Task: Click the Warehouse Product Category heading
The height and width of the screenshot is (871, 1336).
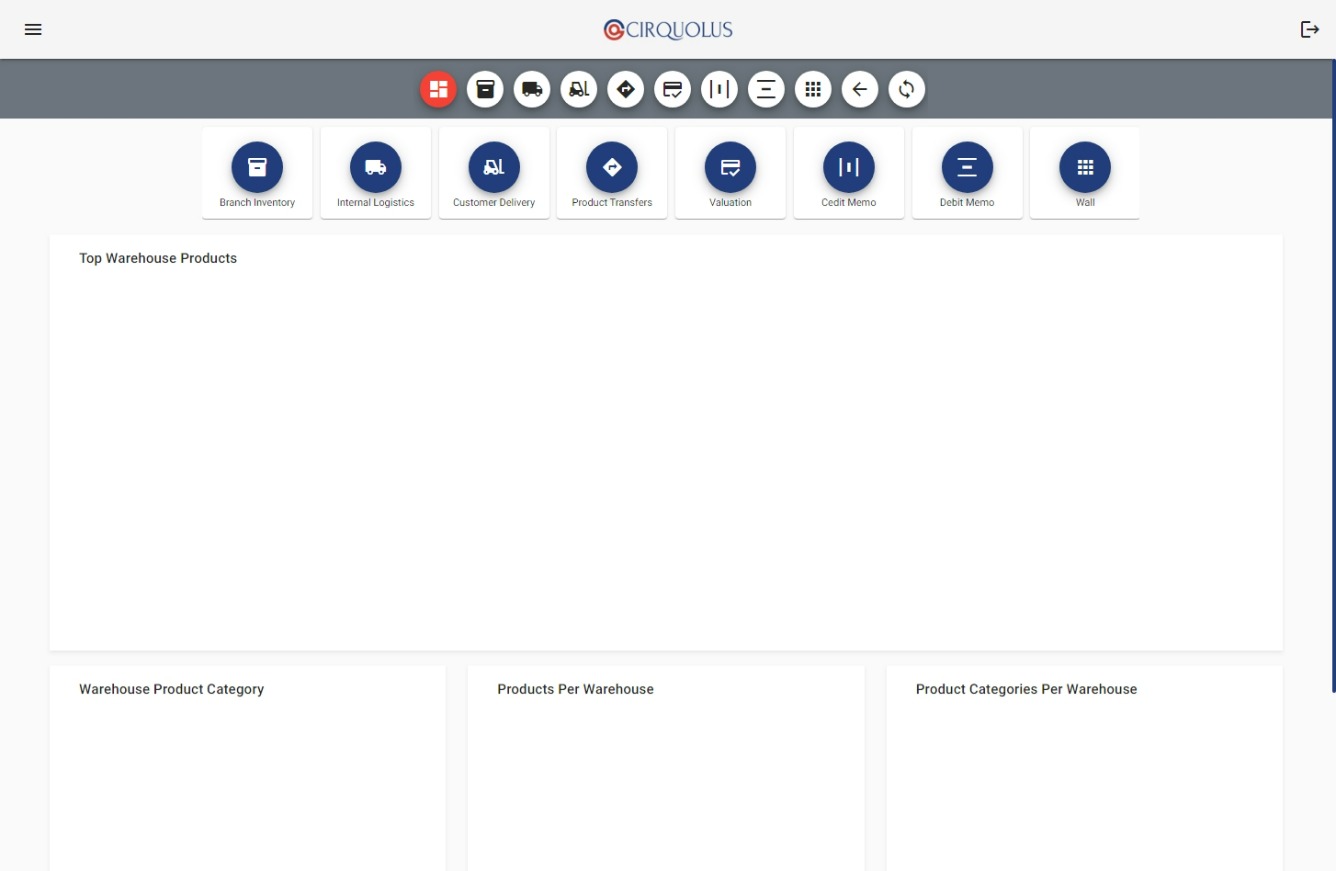Action: click(172, 689)
